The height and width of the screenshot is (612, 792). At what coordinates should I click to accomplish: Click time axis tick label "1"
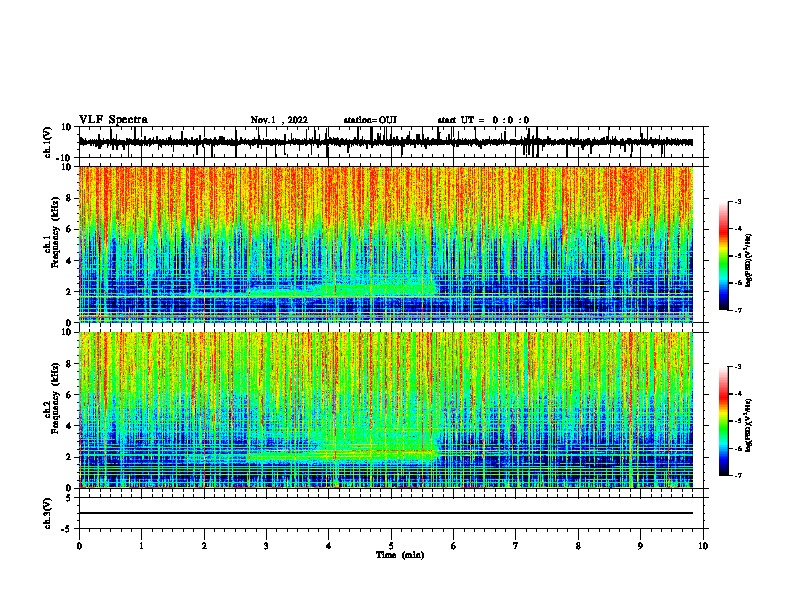coord(141,546)
